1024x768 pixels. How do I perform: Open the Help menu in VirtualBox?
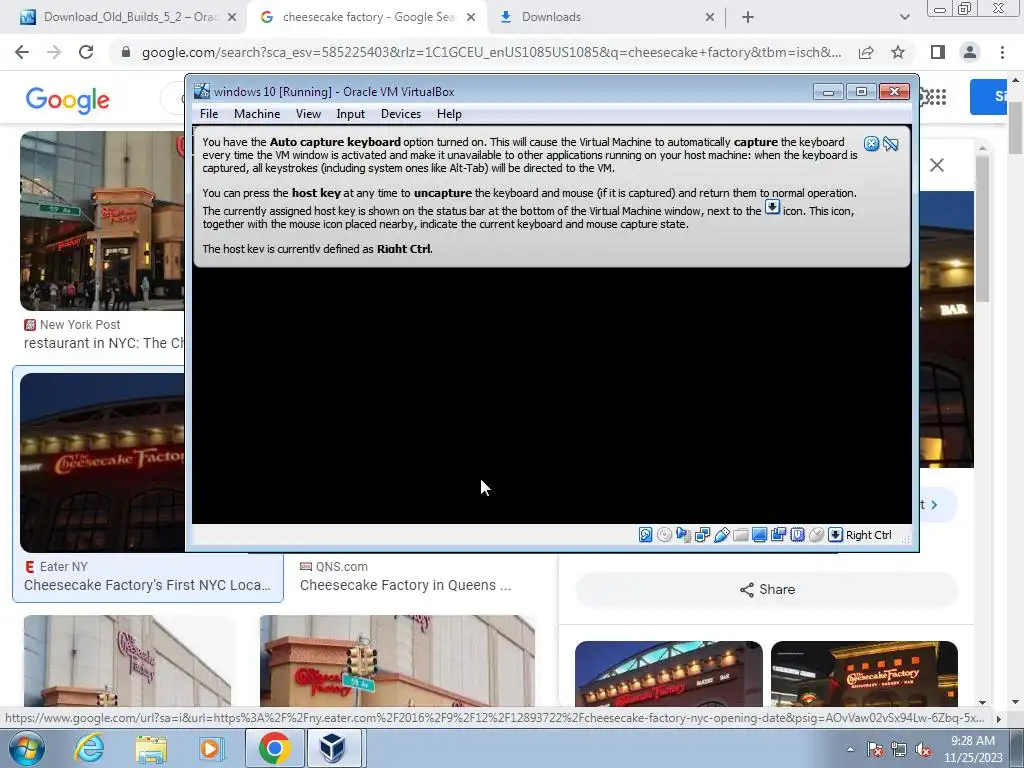pyautogui.click(x=449, y=114)
